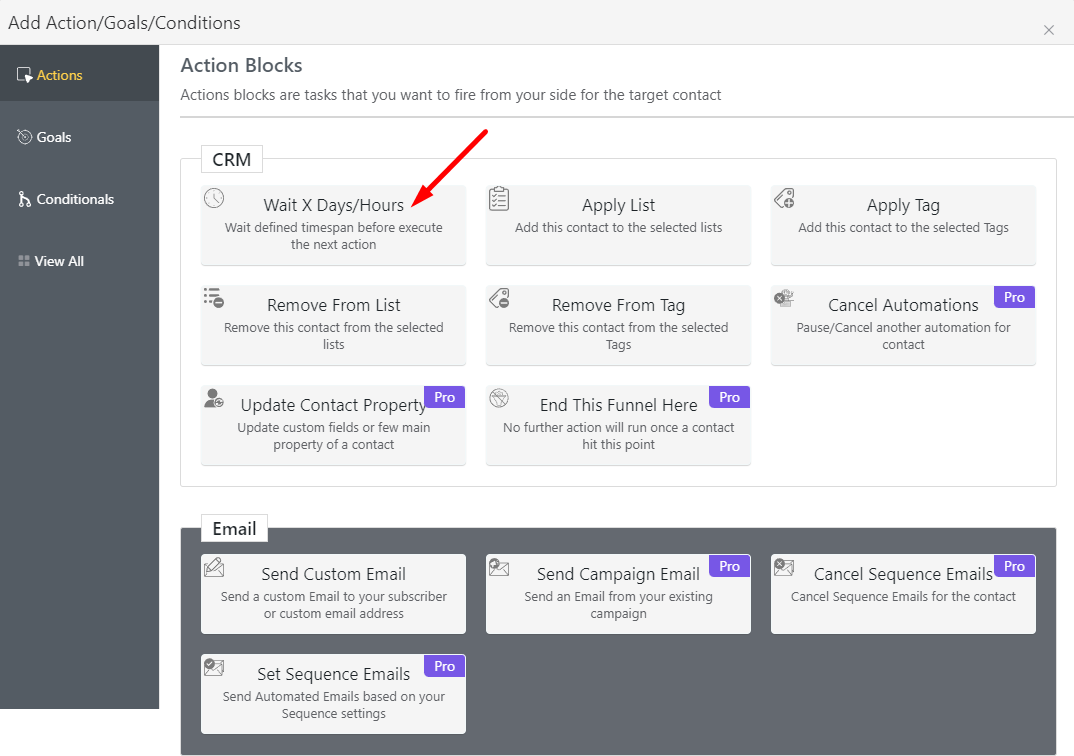Screen dimensions: 1074x756
Task: Click 'Pause/Cancel another automation for contact' text
Action: (903, 336)
